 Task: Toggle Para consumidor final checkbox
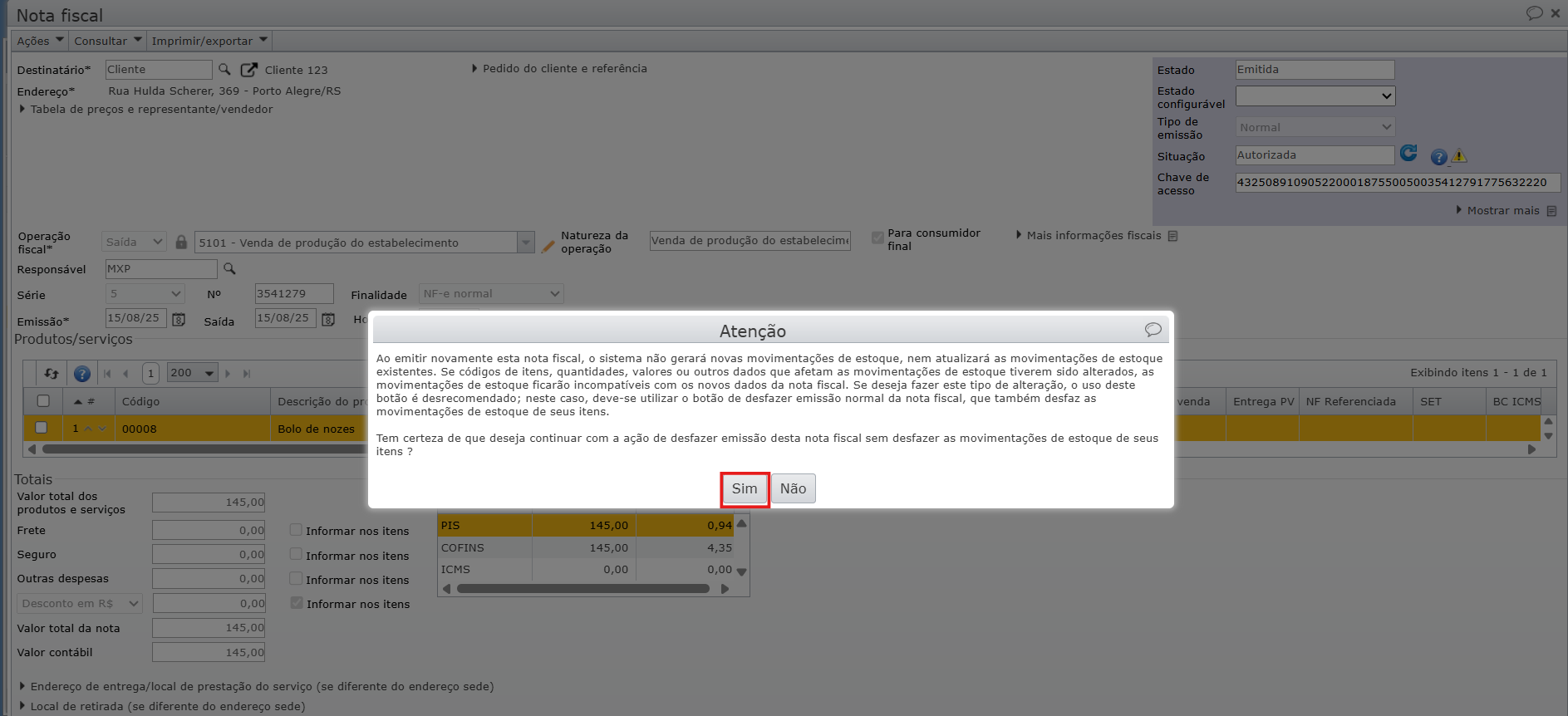pyautogui.click(x=877, y=238)
